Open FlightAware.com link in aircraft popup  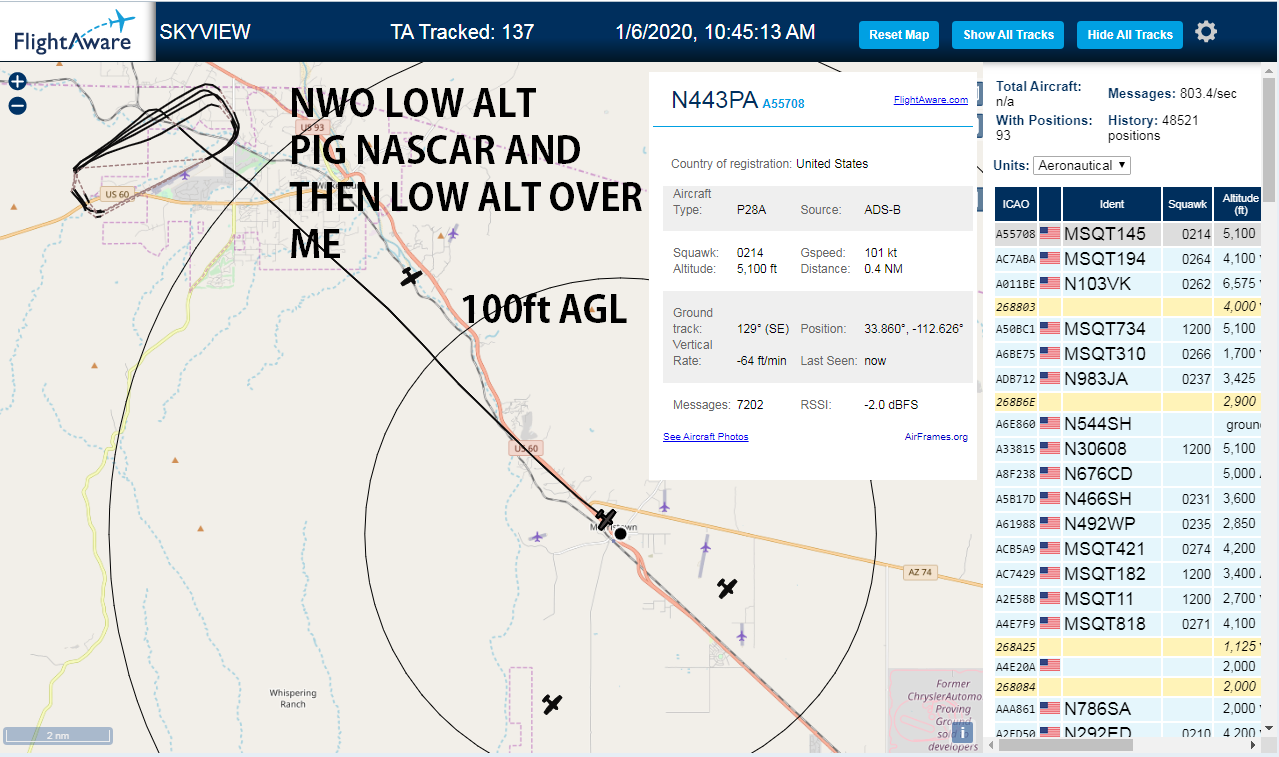point(930,100)
